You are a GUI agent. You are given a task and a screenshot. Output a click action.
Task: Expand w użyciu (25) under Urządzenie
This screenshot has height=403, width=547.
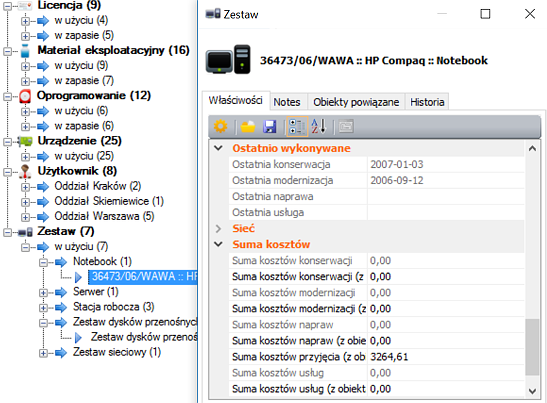click(25, 157)
